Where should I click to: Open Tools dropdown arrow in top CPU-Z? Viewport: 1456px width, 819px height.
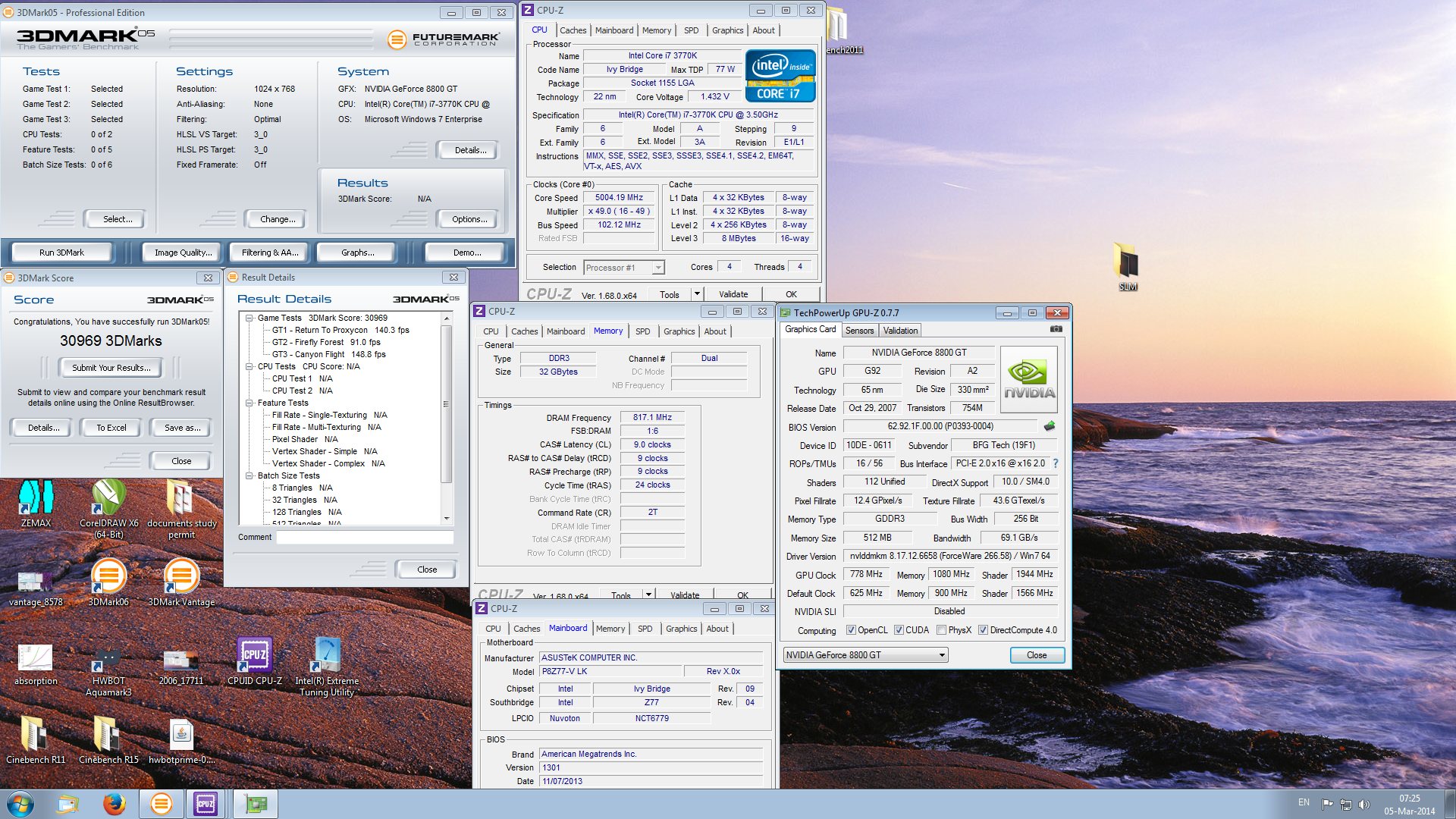coord(697,294)
